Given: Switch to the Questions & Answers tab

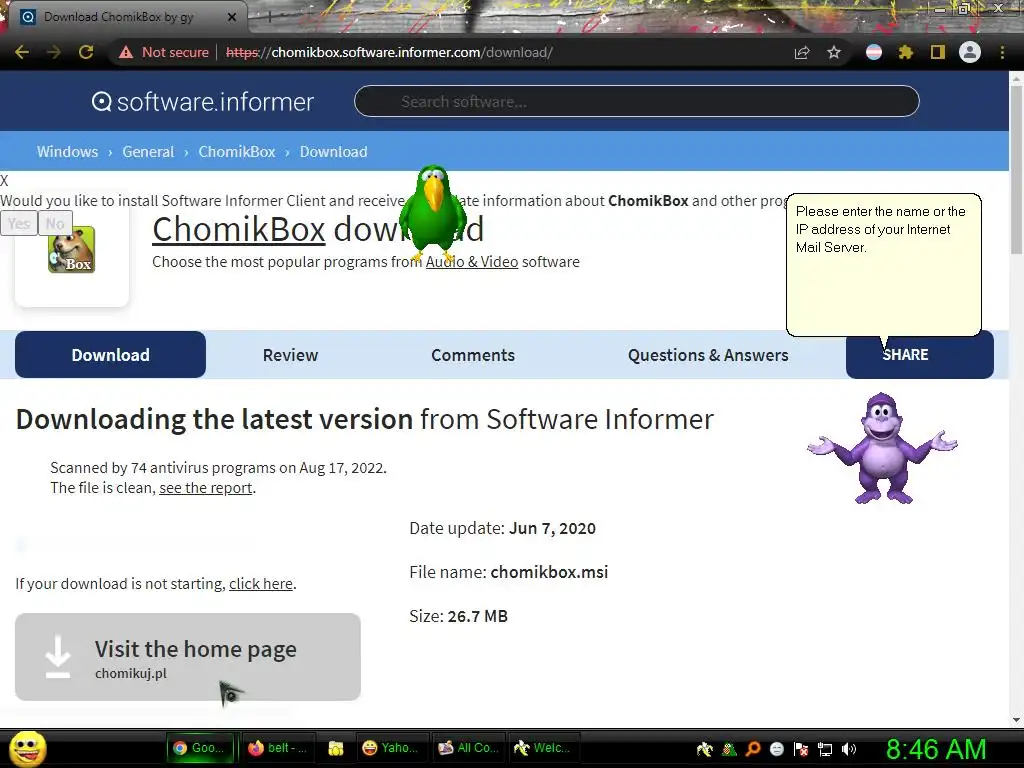Looking at the screenshot, I should click(708, 355).
